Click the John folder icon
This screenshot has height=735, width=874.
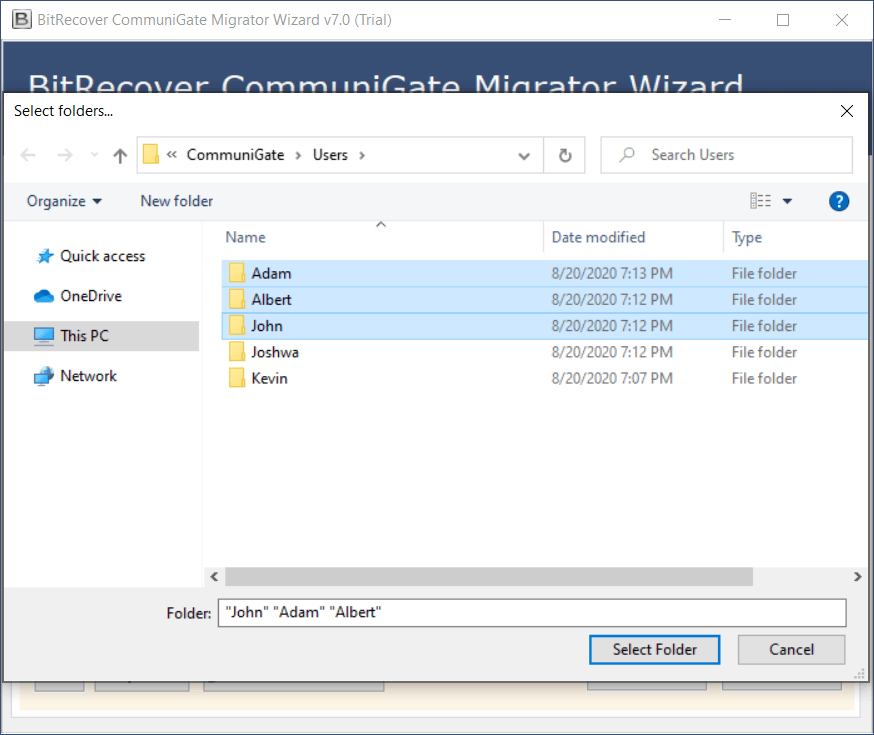pyautogui.click(x=237, y=325)
